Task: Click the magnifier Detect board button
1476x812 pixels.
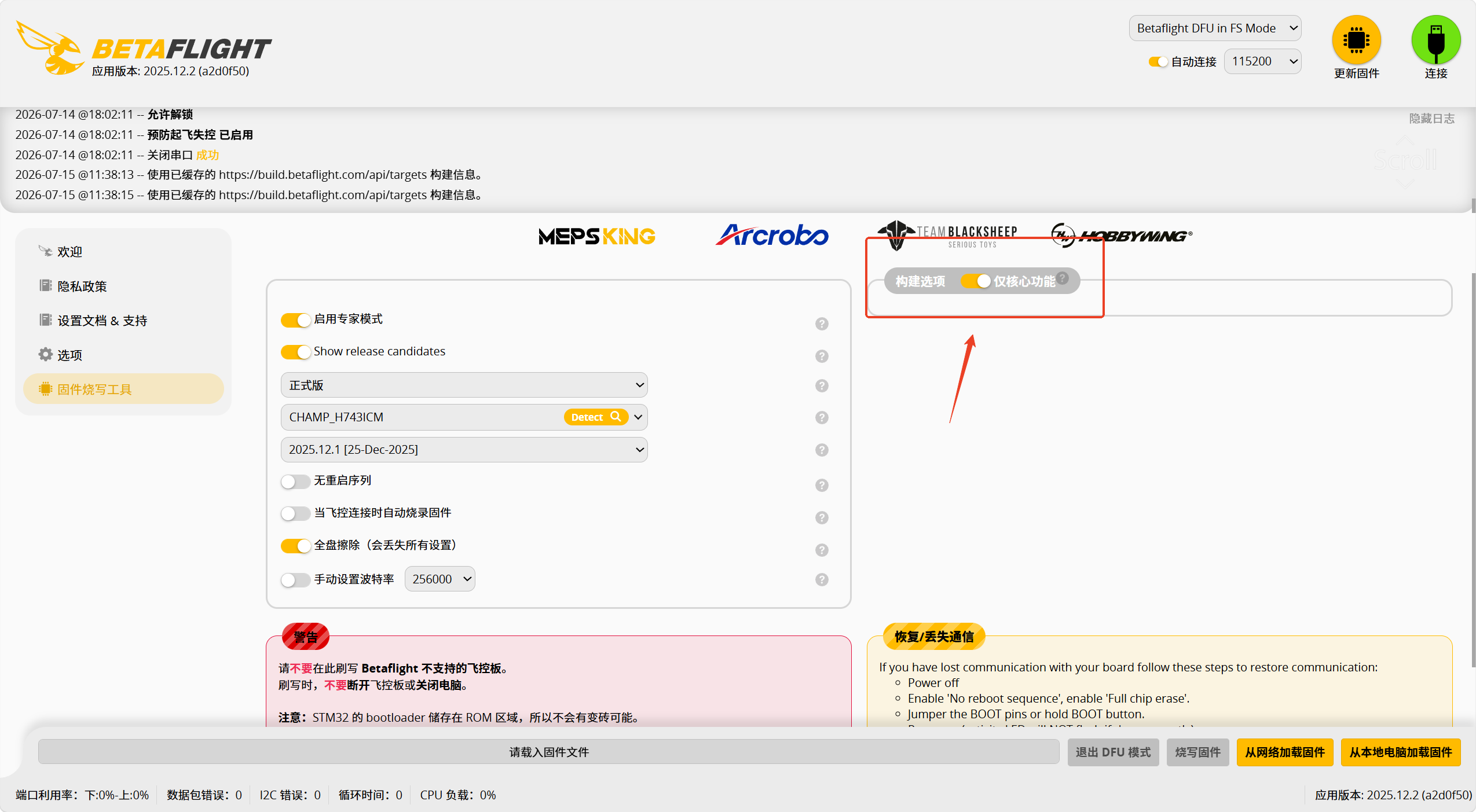Action: point(596,417)
